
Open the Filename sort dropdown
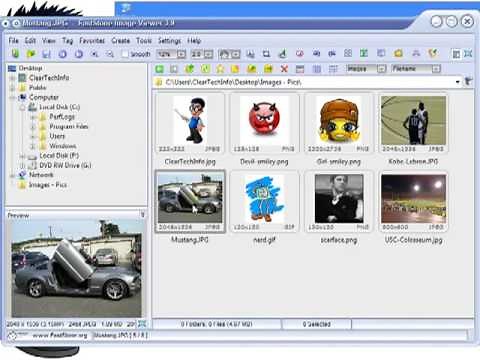coord(436,69)
